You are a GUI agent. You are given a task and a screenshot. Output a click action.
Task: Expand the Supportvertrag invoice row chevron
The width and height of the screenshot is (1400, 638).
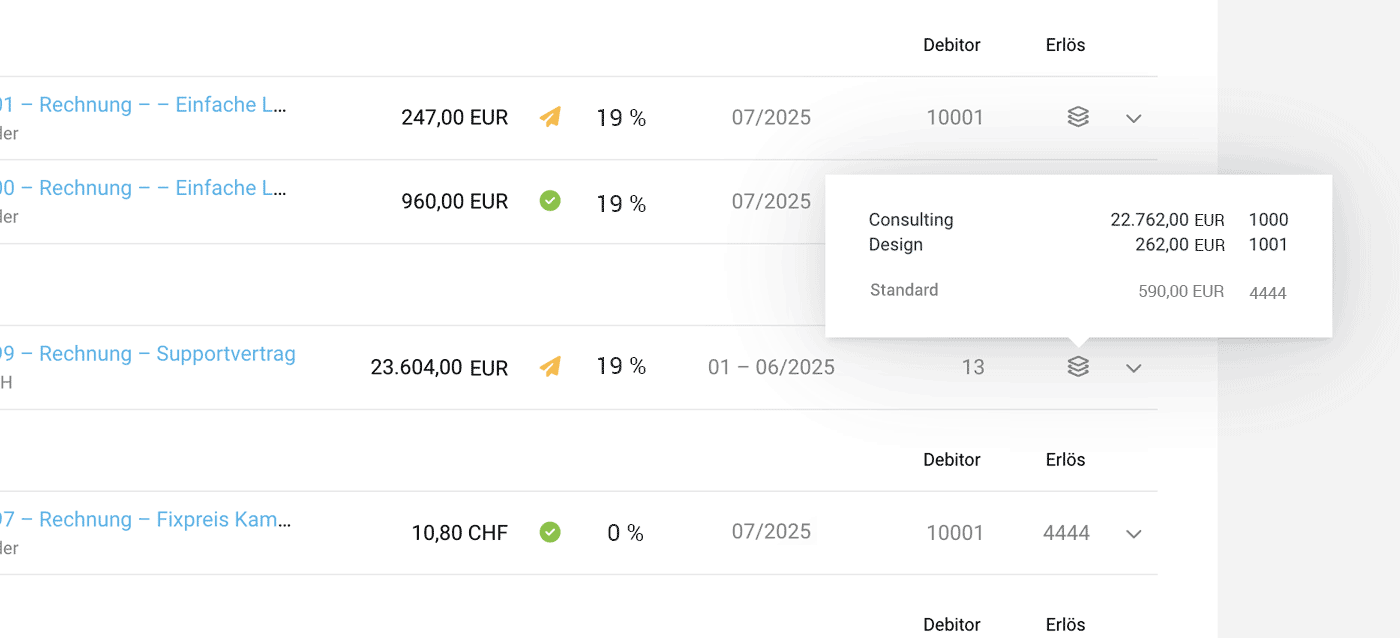[x=1133, y=368]
